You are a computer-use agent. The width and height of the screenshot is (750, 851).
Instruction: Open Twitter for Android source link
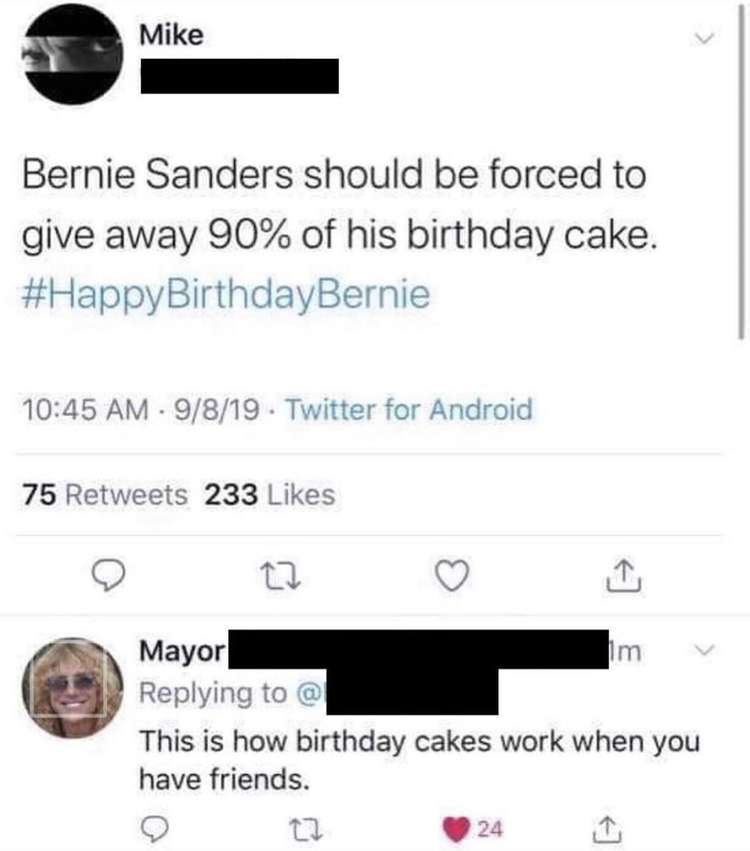409,409
